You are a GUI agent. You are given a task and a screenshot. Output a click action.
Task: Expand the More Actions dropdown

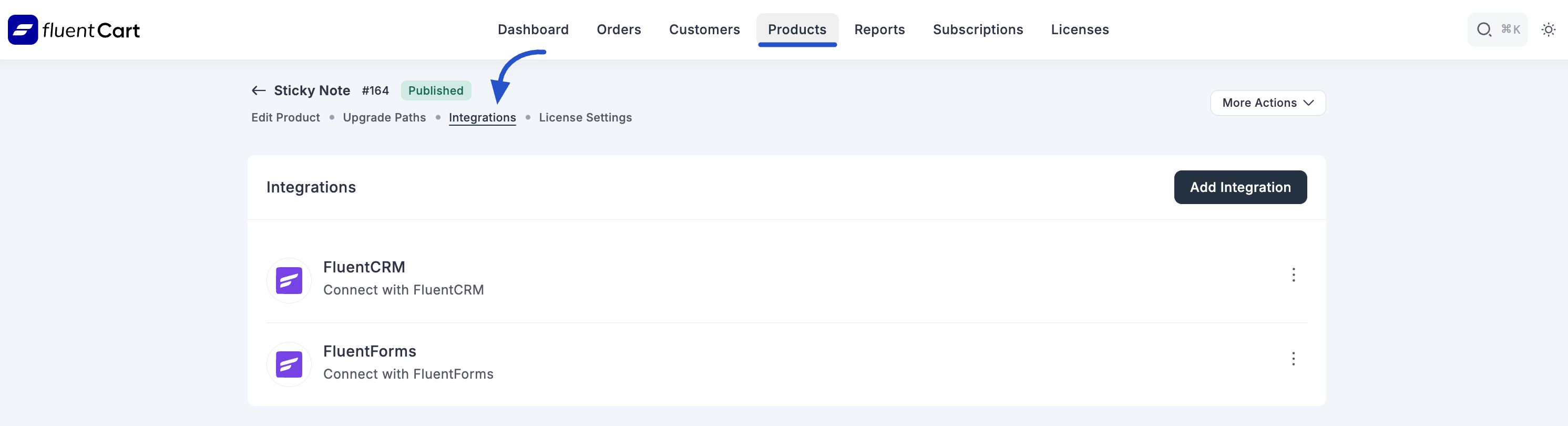pos(1268,103)
